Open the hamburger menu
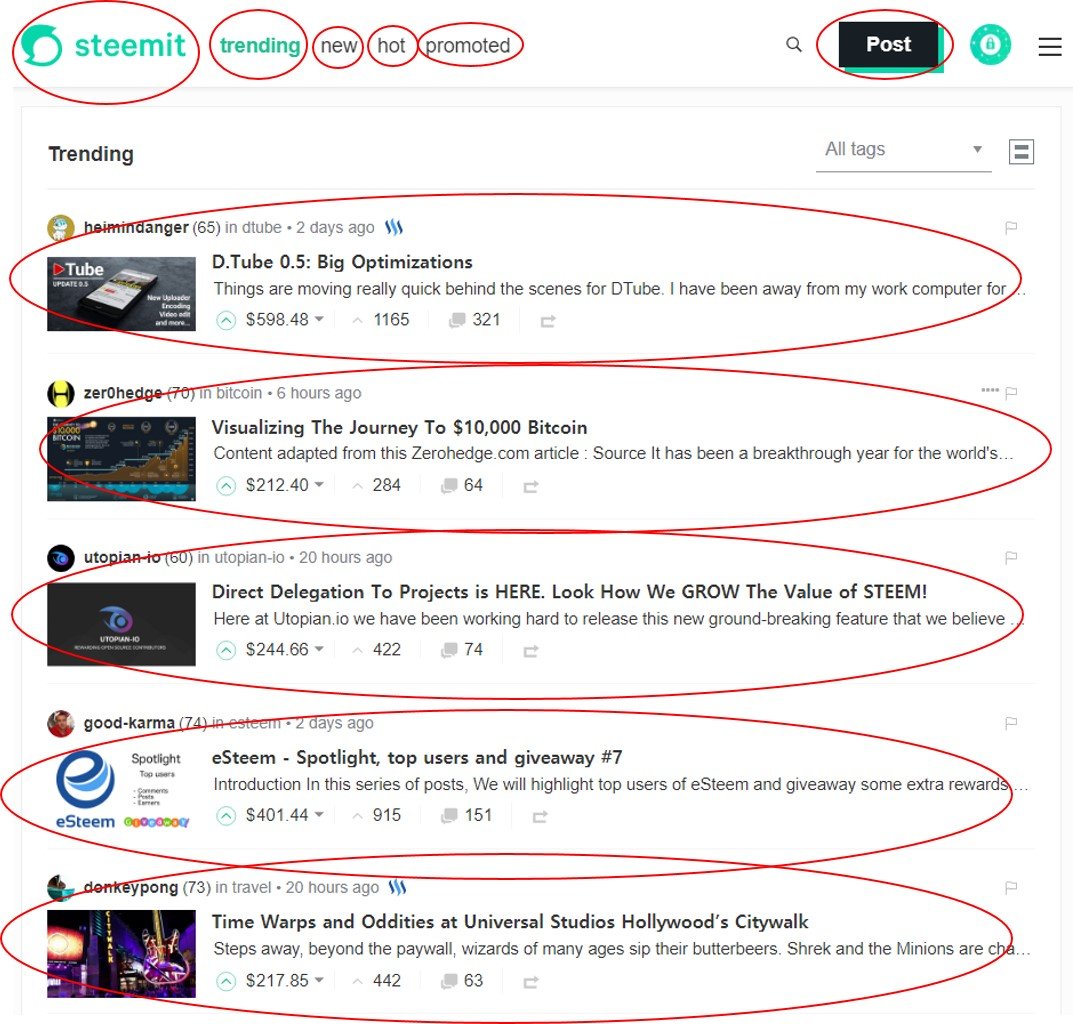 point(1050,46)
